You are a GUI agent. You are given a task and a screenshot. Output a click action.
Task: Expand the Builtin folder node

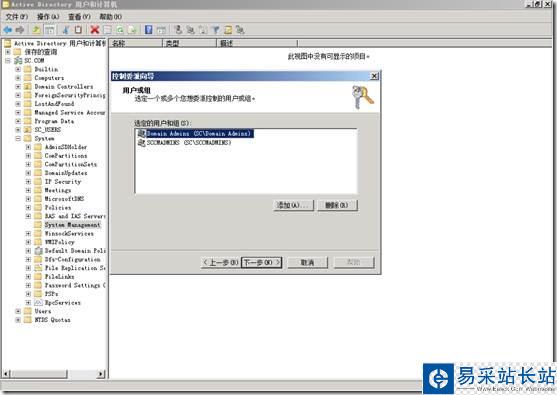point(18,69)
